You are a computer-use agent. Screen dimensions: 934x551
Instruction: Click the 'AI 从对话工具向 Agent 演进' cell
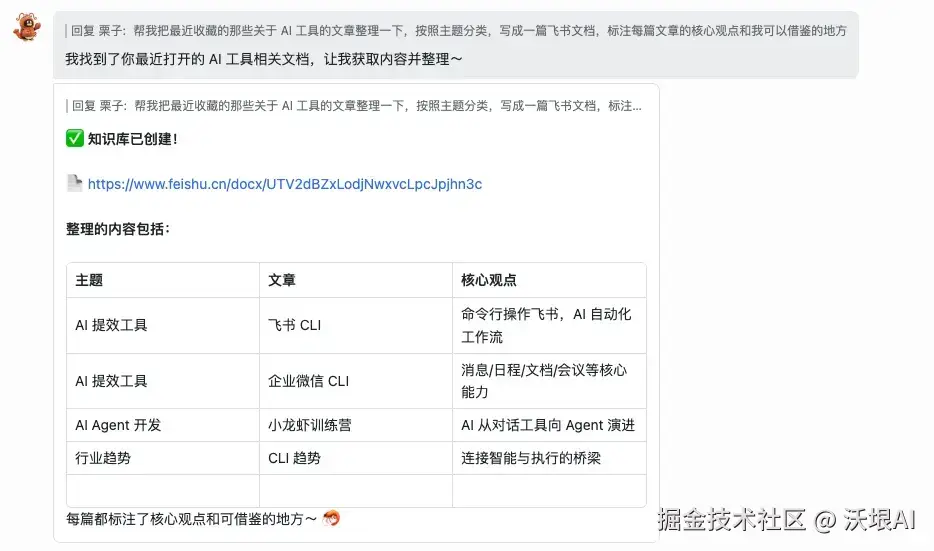pos(549,425)
